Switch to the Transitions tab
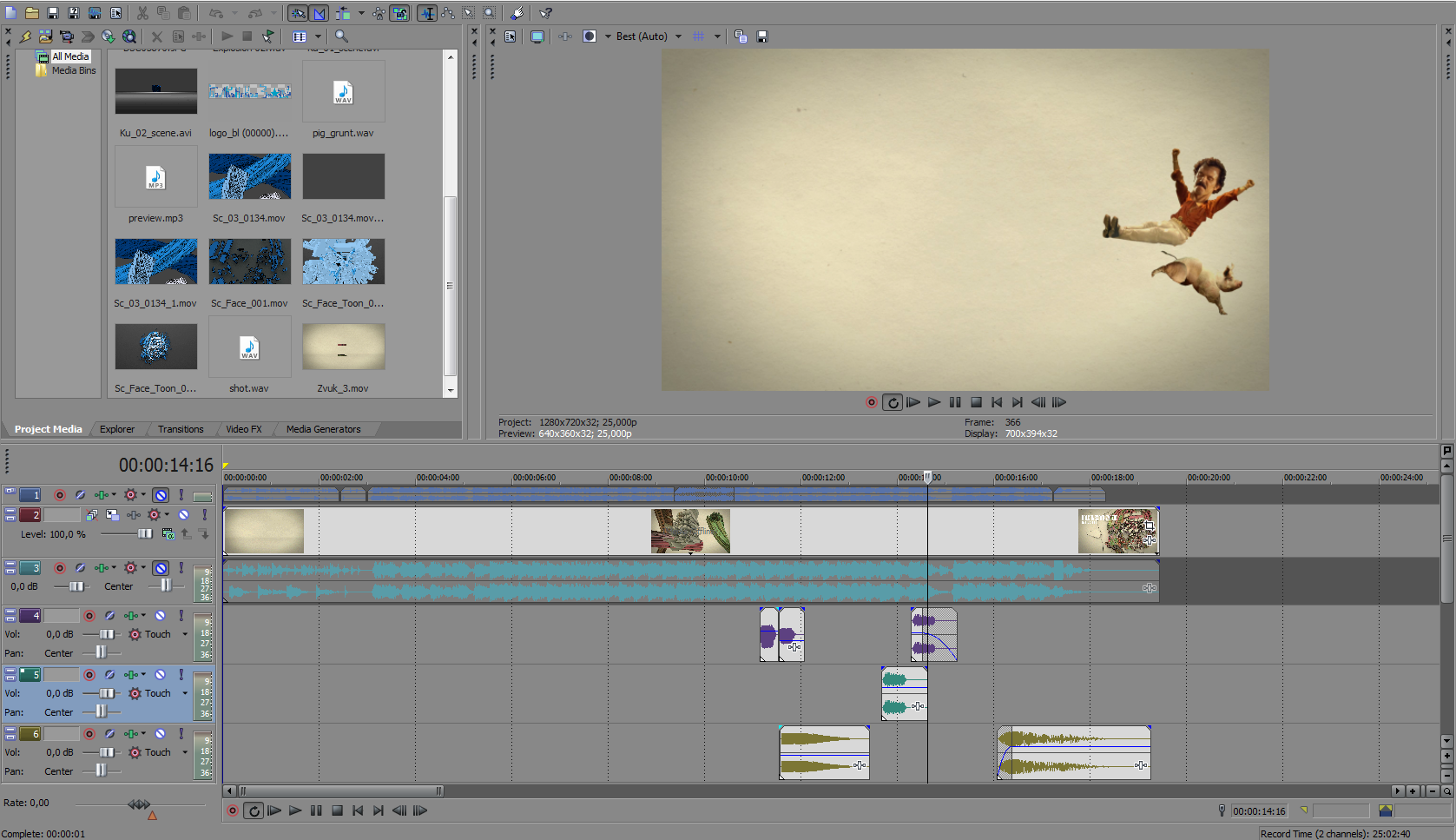Image resolution: width=1456 pixels, height=840 pixels. coord(181,429)
